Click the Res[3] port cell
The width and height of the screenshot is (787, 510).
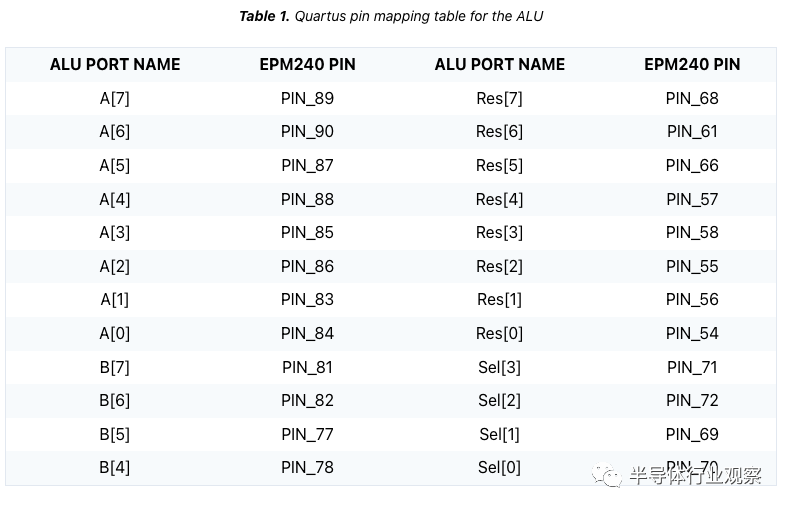tap(499, 232)
